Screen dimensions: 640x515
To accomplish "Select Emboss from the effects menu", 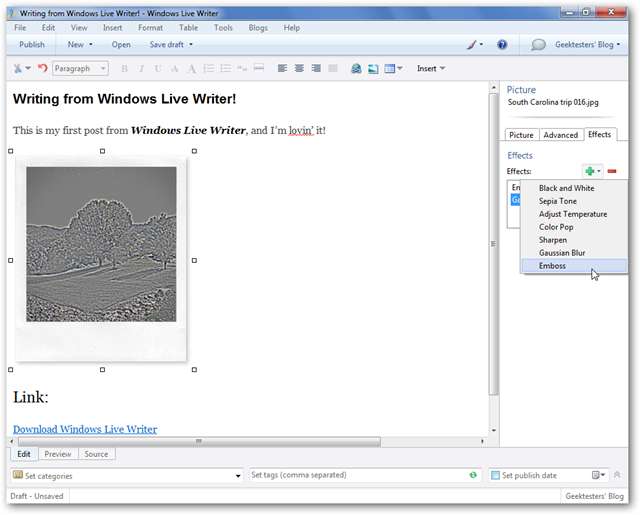I will (552, 266).
